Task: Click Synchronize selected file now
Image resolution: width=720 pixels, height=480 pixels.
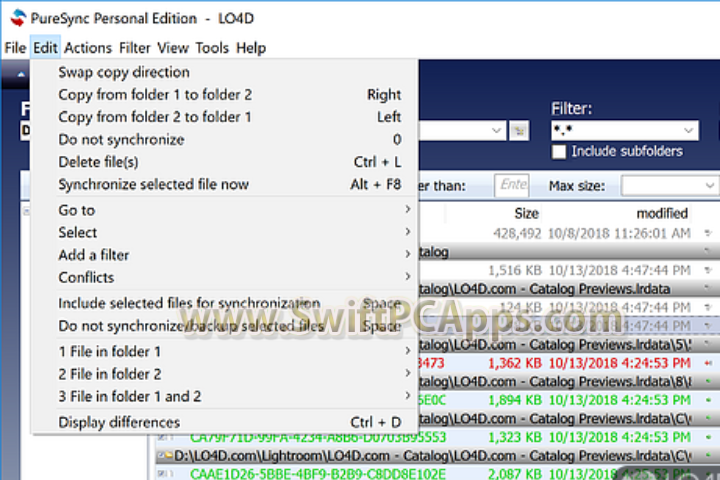Action: click(225, 184)
